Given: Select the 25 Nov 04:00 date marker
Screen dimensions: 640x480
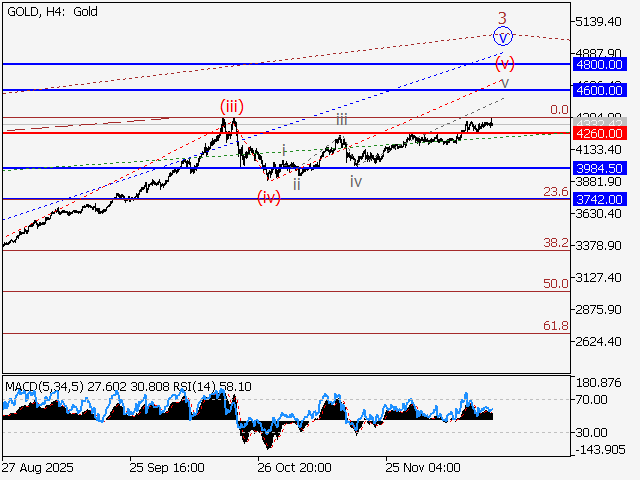Looking at the screenshot, I should pyautogui.click(x=423, y=467).
